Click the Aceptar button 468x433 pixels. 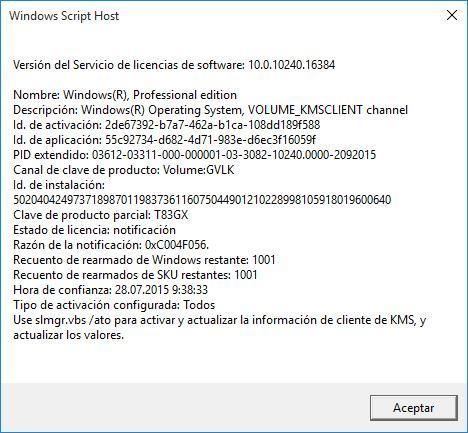pyautogui.click(x=414, y=408)
